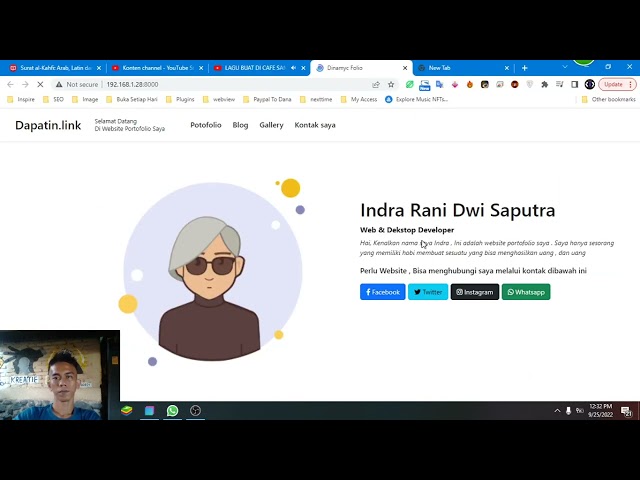This screenshot has width=640, height=480.
Task: Go back with the browser arrow
Action: 10,84
